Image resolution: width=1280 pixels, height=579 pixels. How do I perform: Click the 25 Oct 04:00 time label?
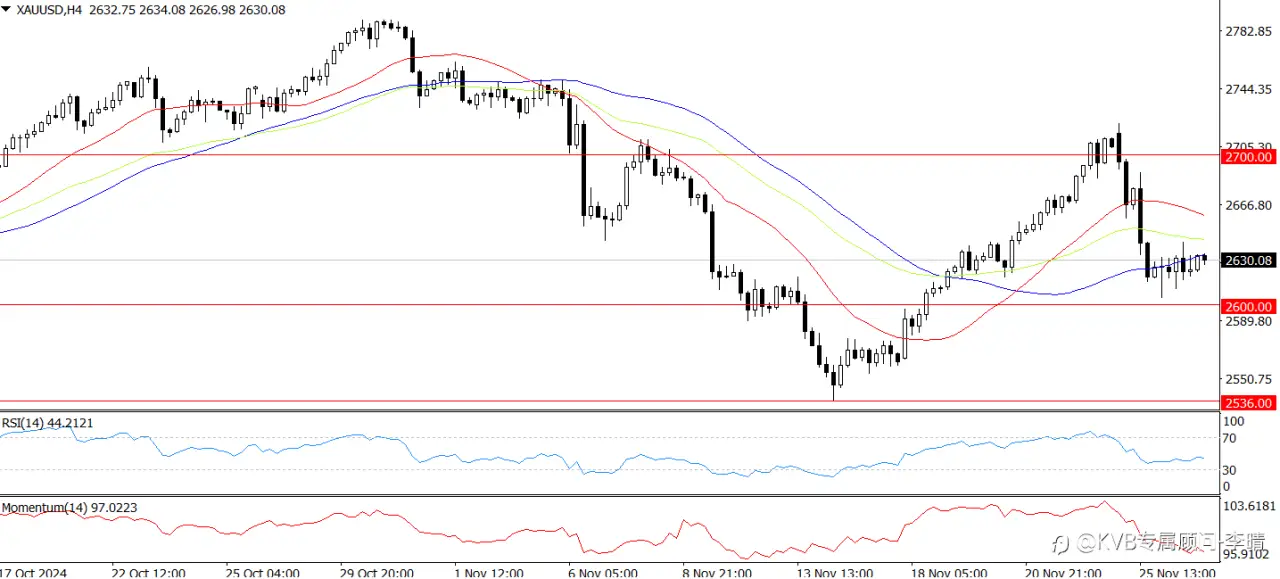(262, 572)
